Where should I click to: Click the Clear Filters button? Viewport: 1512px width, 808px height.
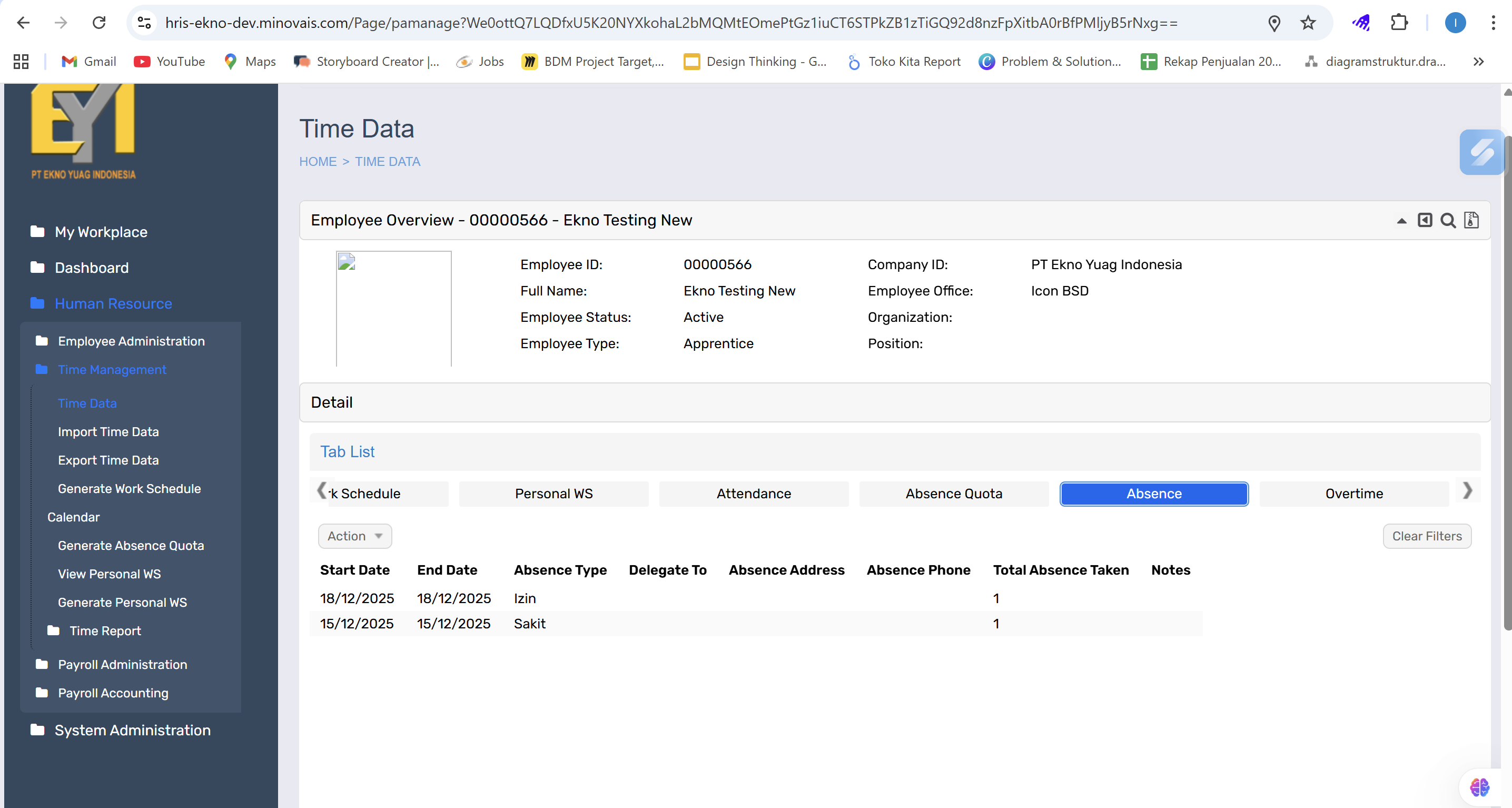point(1426,536)
